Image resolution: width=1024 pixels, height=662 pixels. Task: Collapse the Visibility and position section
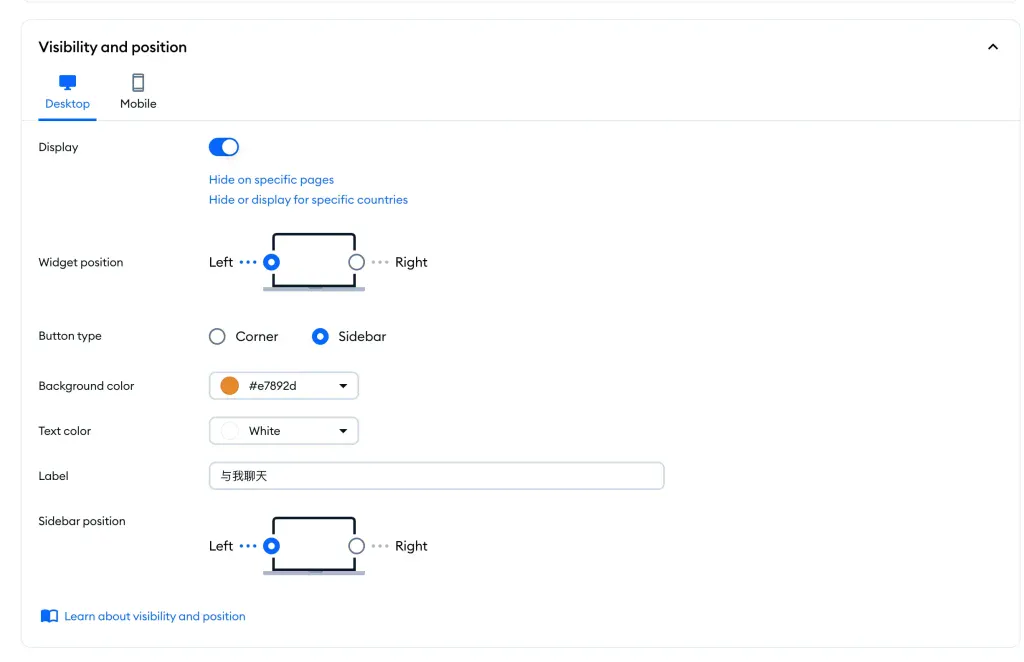click(993, 47)
